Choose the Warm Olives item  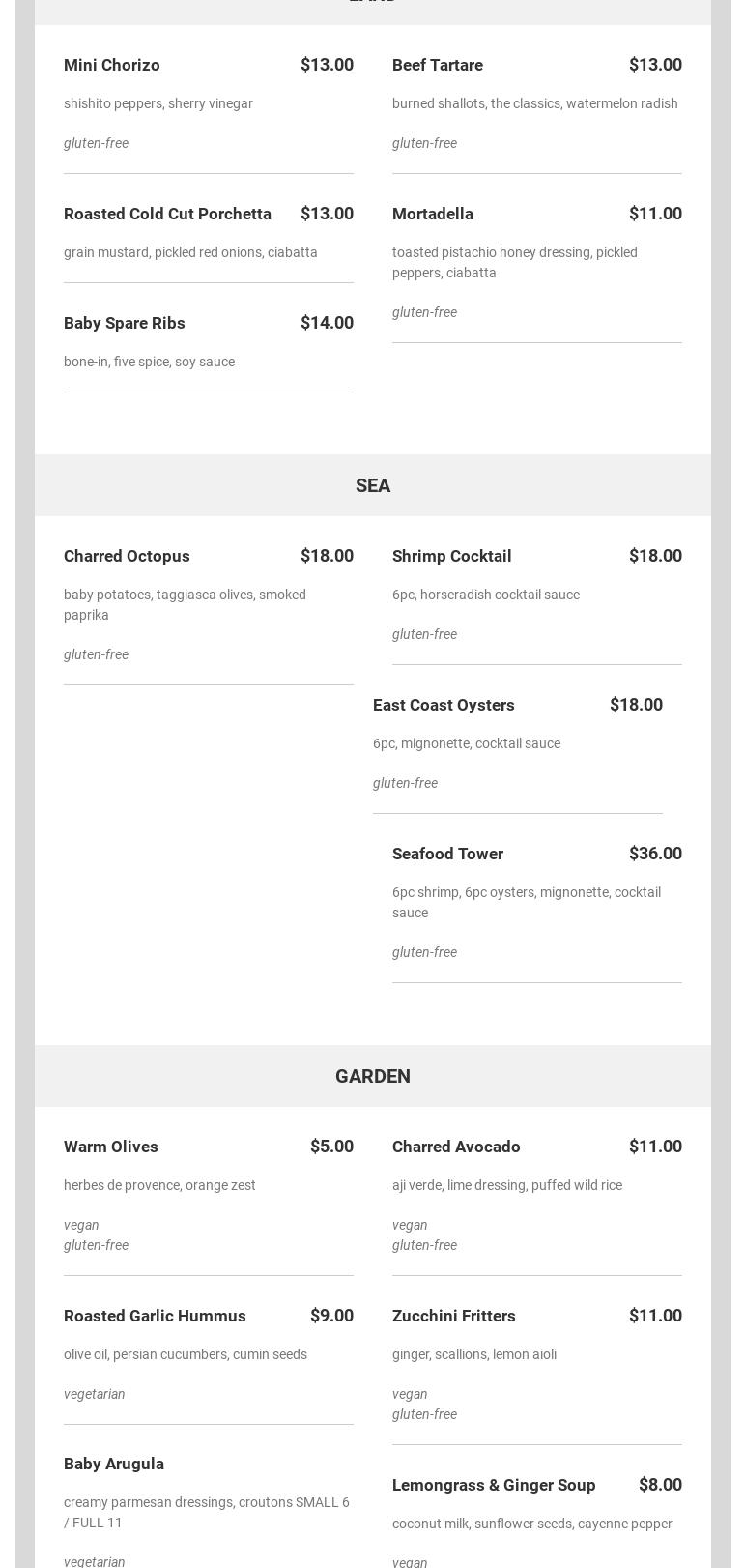(x=111, y=1147)
